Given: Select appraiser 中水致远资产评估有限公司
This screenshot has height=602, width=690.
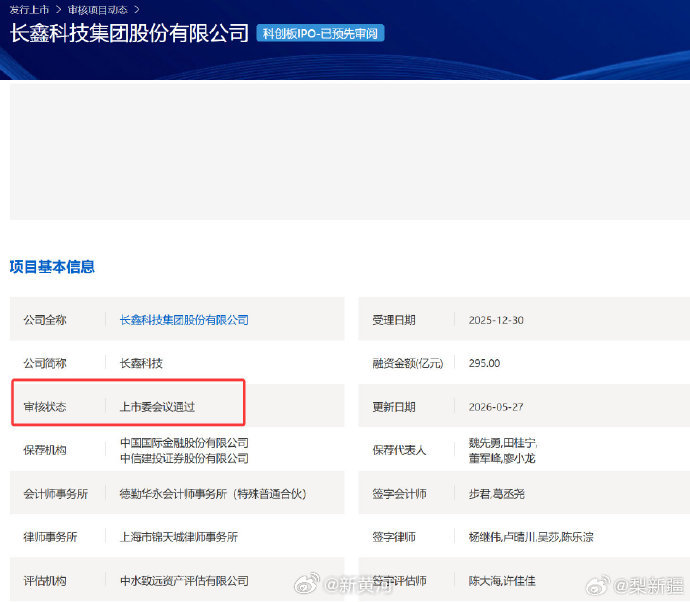Looking at the screenshot, I should click(x=184, y=580).
